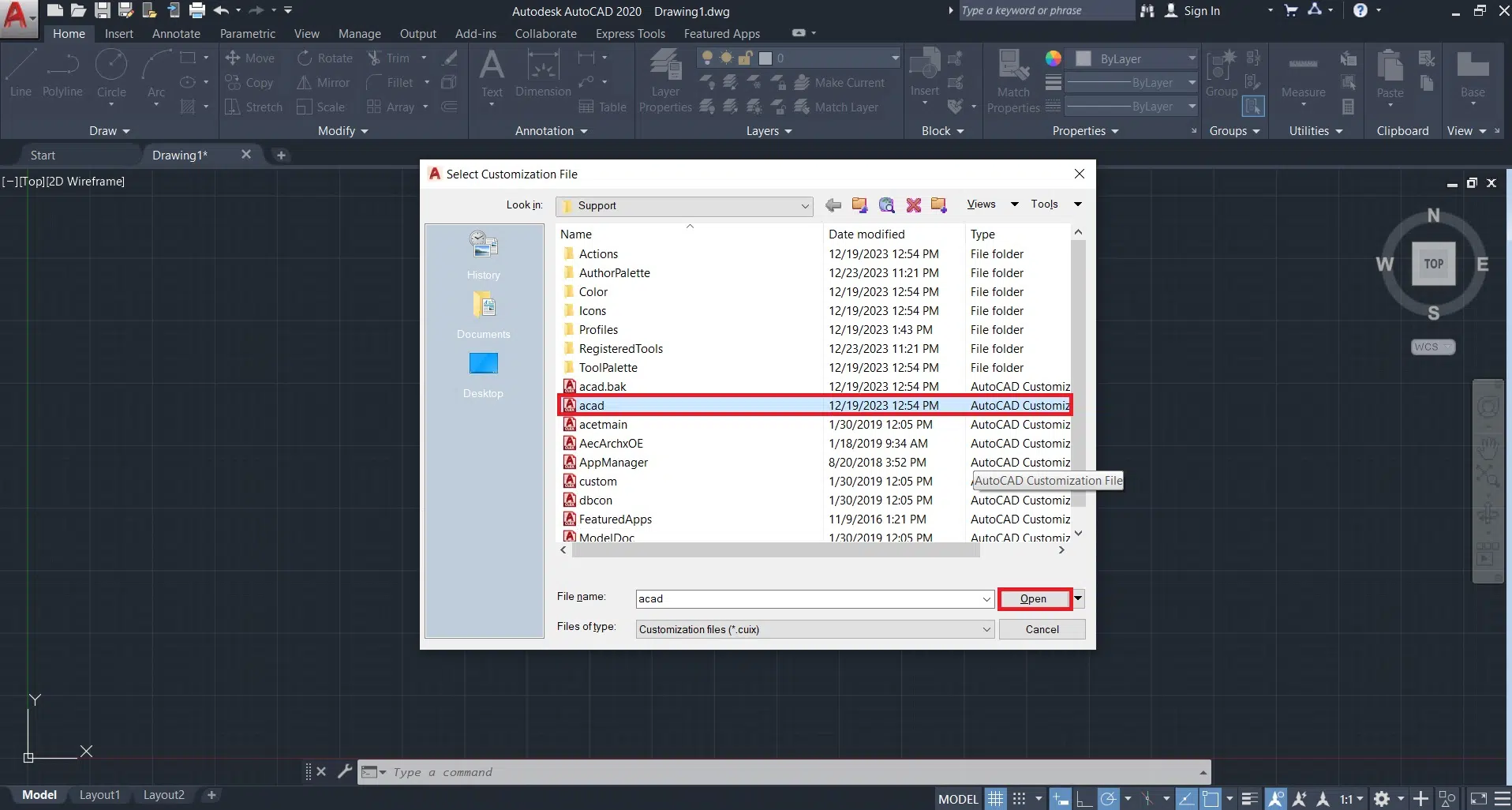Click the Delete red X icon
This screenshot has width=1512, height=810.
[x=913, y=205]
